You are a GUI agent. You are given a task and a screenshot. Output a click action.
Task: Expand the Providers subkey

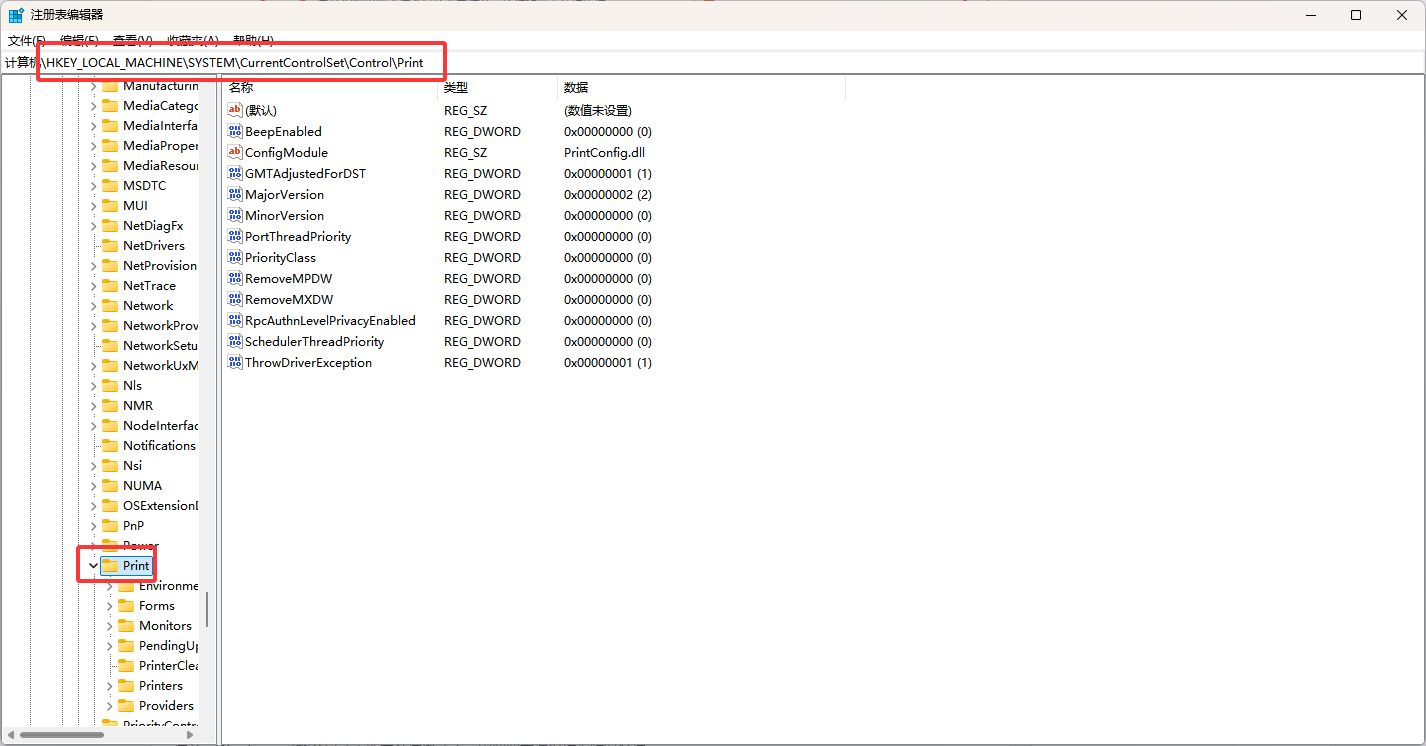click(109, 706)
